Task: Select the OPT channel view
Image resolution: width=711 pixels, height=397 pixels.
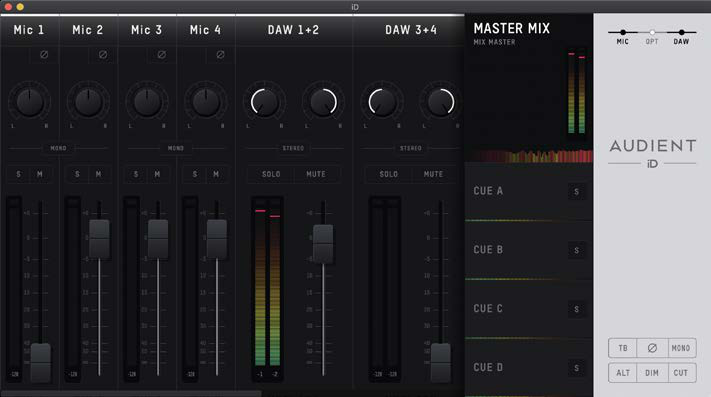Action: coord(652,32)
